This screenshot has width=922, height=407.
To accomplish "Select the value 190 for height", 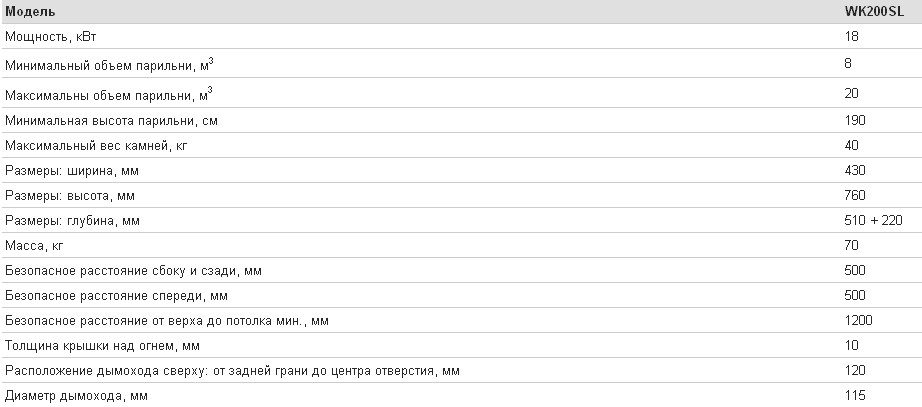I will point(855,121).
